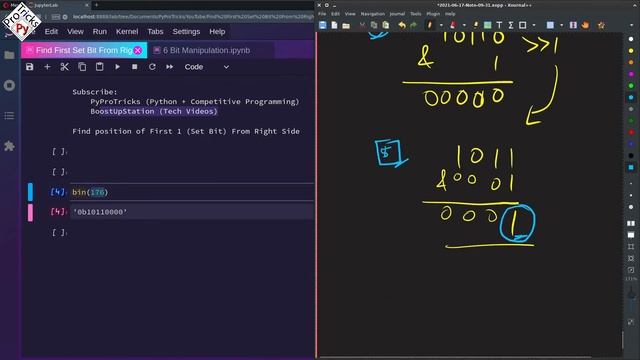
Task: Paste cells from clipboard in Jupyter toolbar
Action: (x=100, y=67)
